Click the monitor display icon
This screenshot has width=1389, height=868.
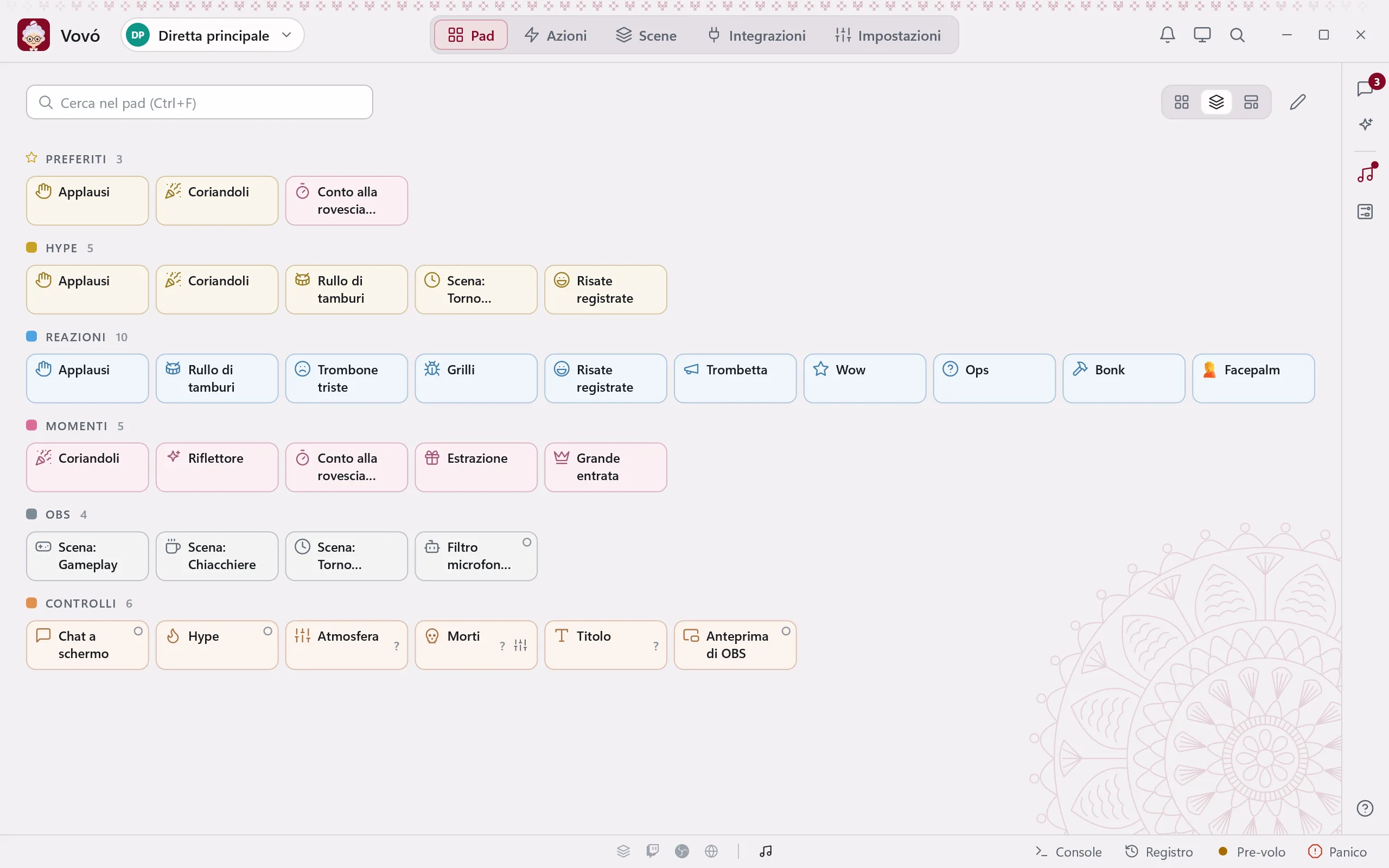[1202, 35]
